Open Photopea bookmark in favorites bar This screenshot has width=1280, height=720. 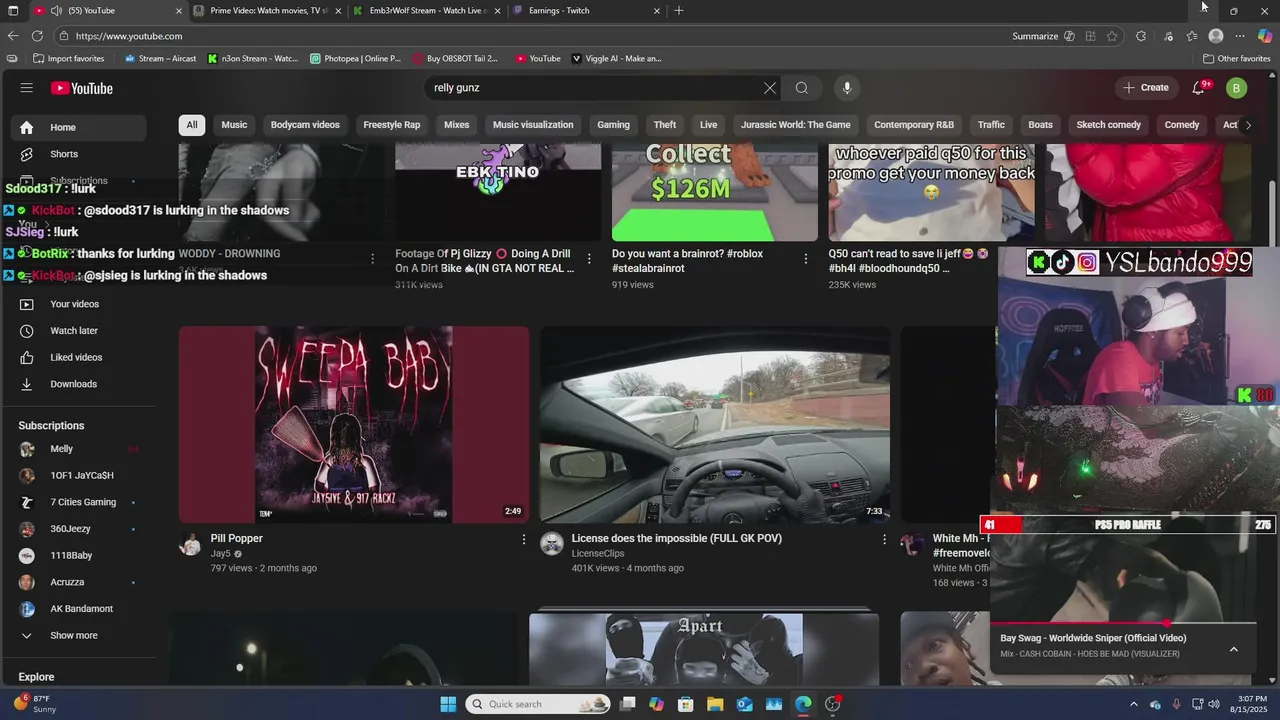pos(355,58)
